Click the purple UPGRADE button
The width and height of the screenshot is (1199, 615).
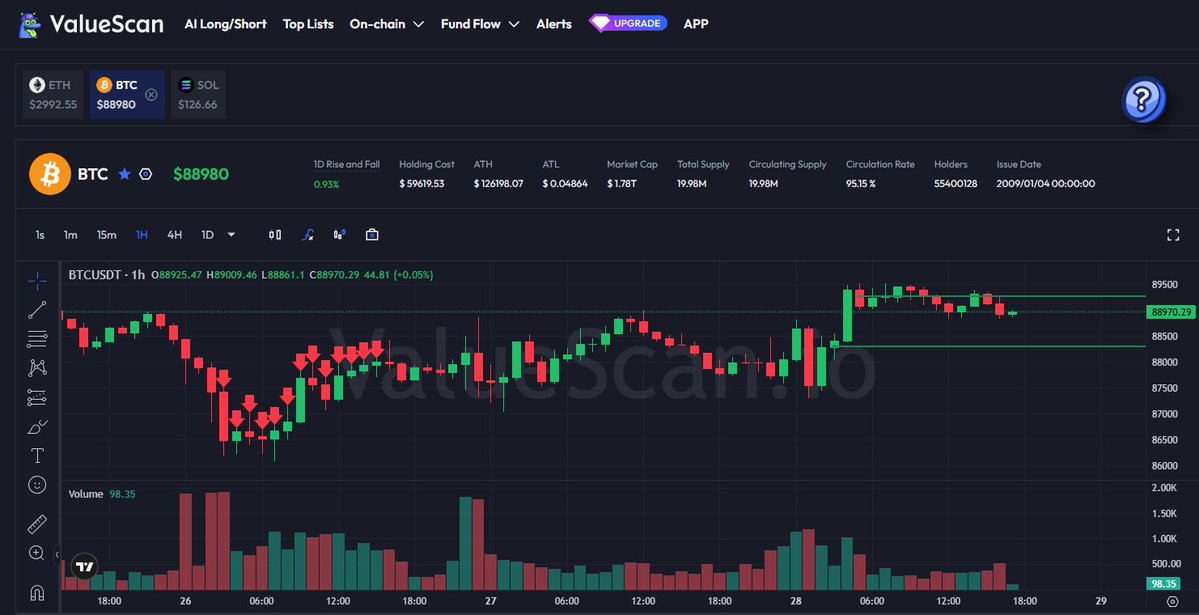[629, 24]
